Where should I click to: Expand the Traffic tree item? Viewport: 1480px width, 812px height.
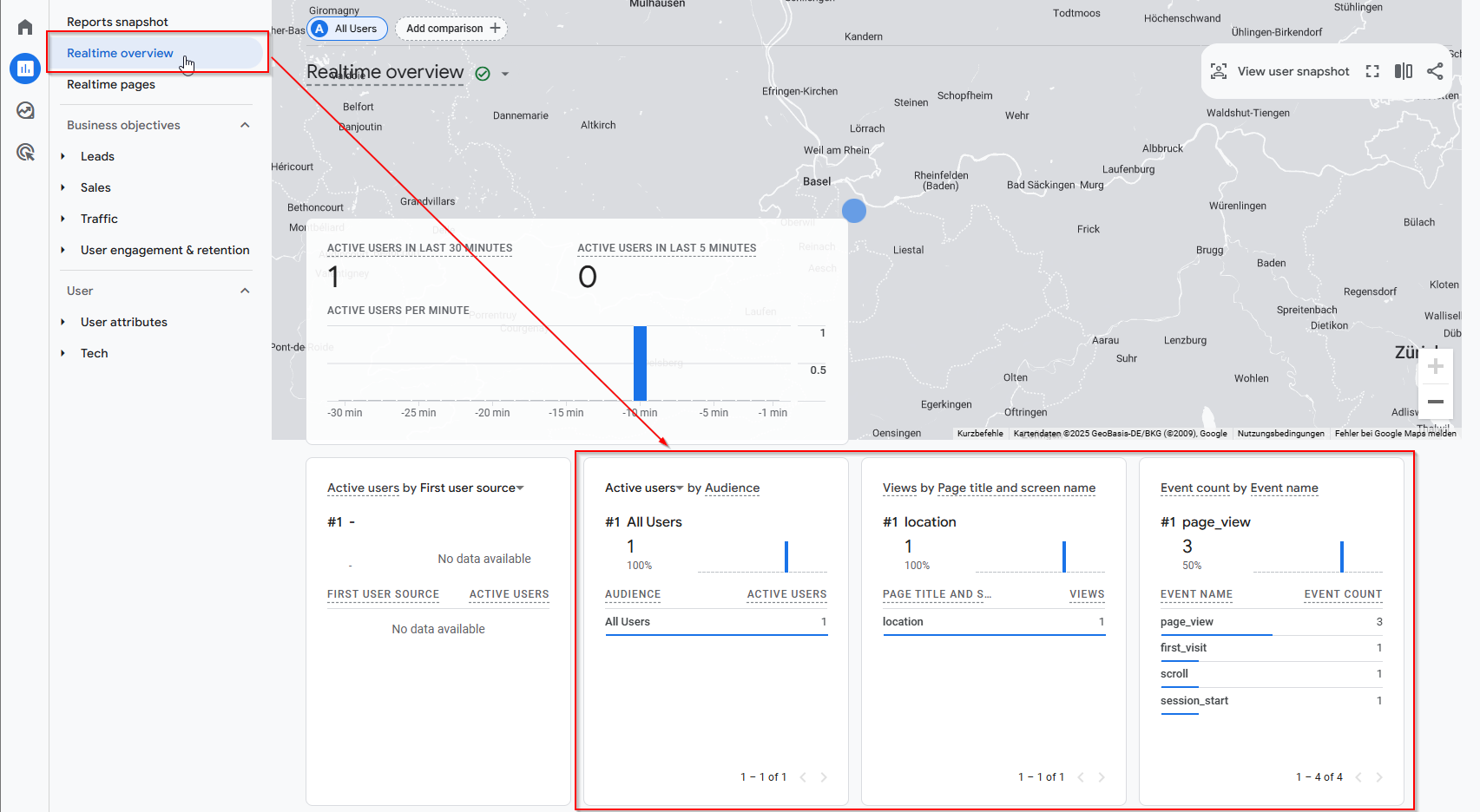[62, 219]
